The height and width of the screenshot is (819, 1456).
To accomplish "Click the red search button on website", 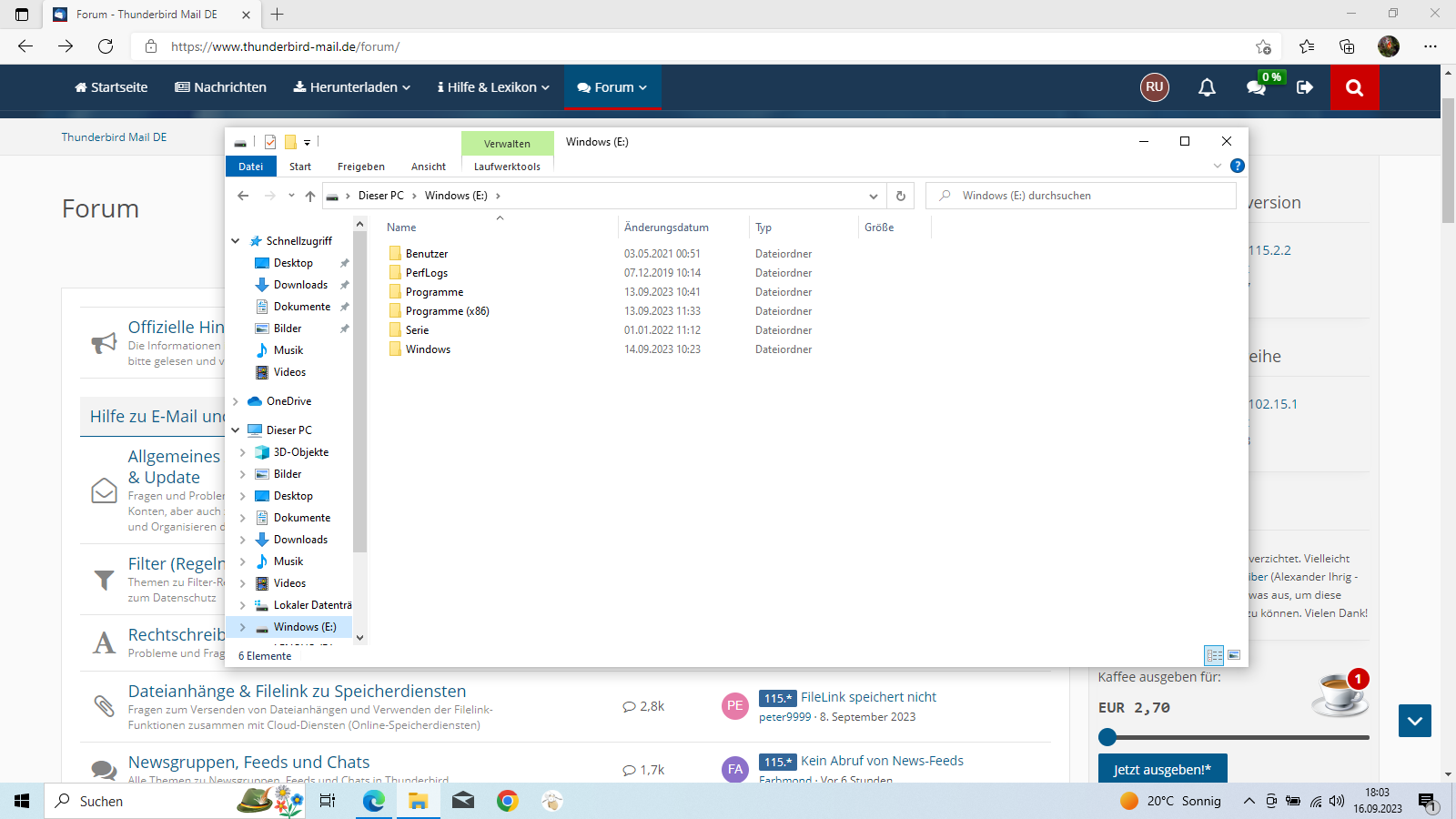I will (x=1354, y=87).
